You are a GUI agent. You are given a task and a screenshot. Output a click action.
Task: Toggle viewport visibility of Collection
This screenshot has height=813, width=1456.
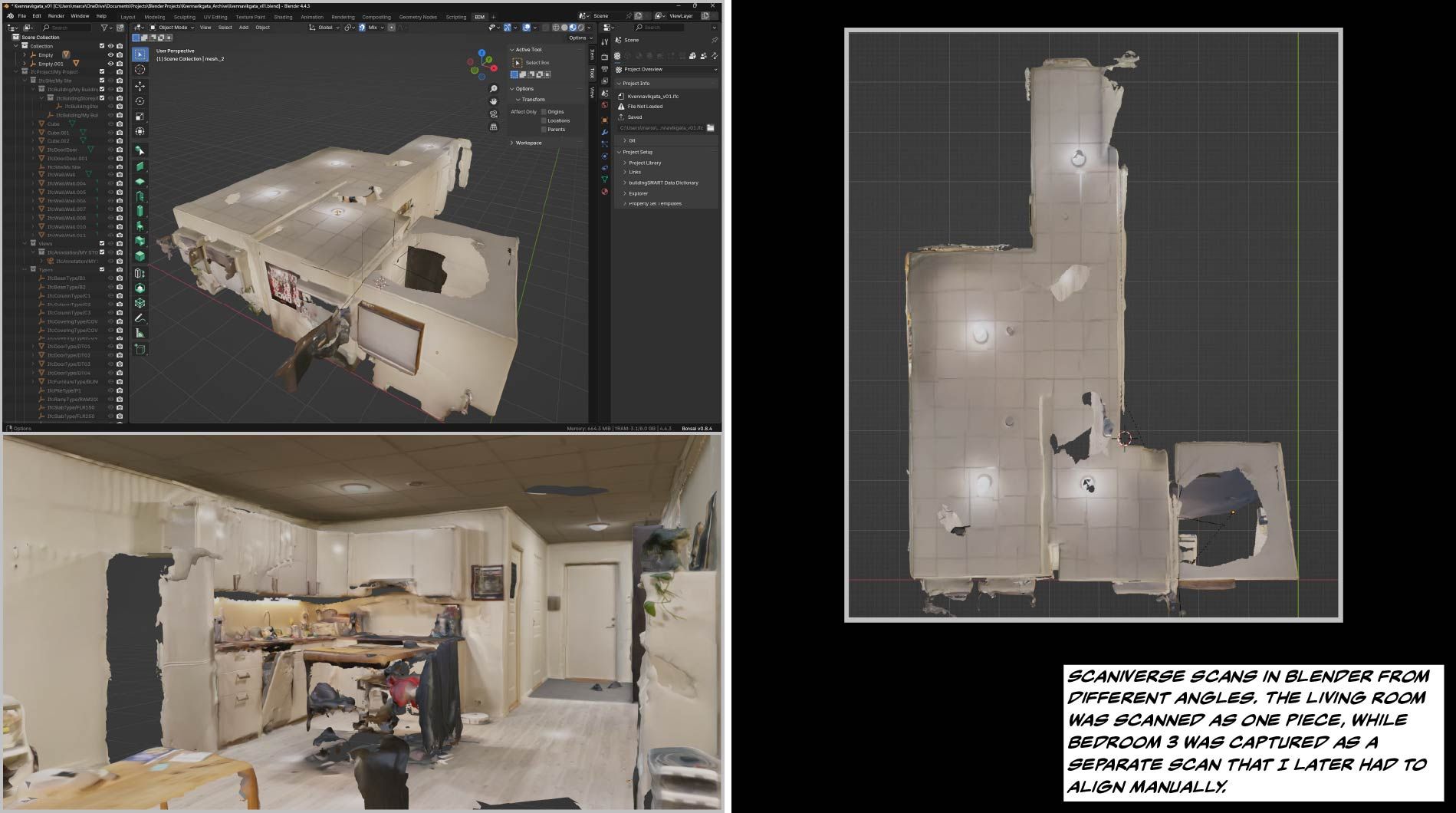coord(110,46)
